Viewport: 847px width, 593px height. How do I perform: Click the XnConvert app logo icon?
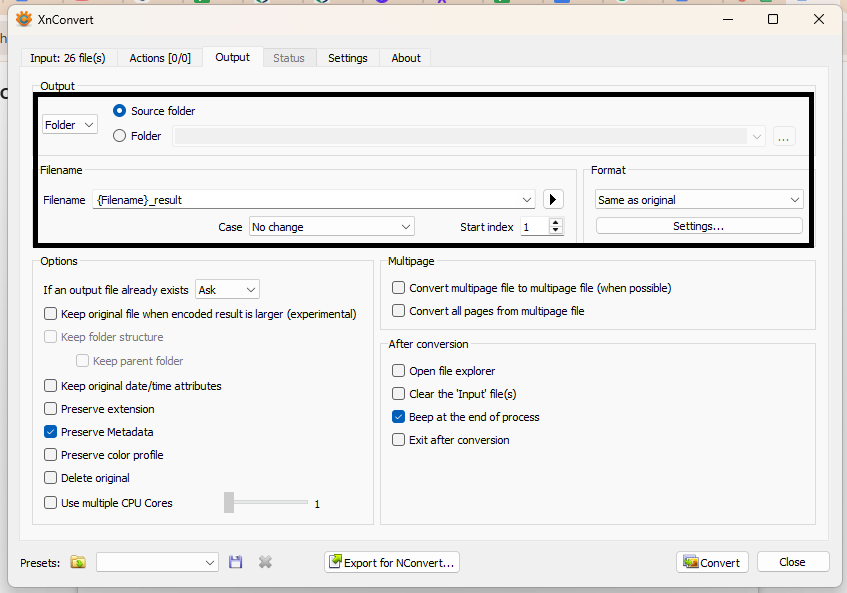pyautogui.click(x=24, y=19)
